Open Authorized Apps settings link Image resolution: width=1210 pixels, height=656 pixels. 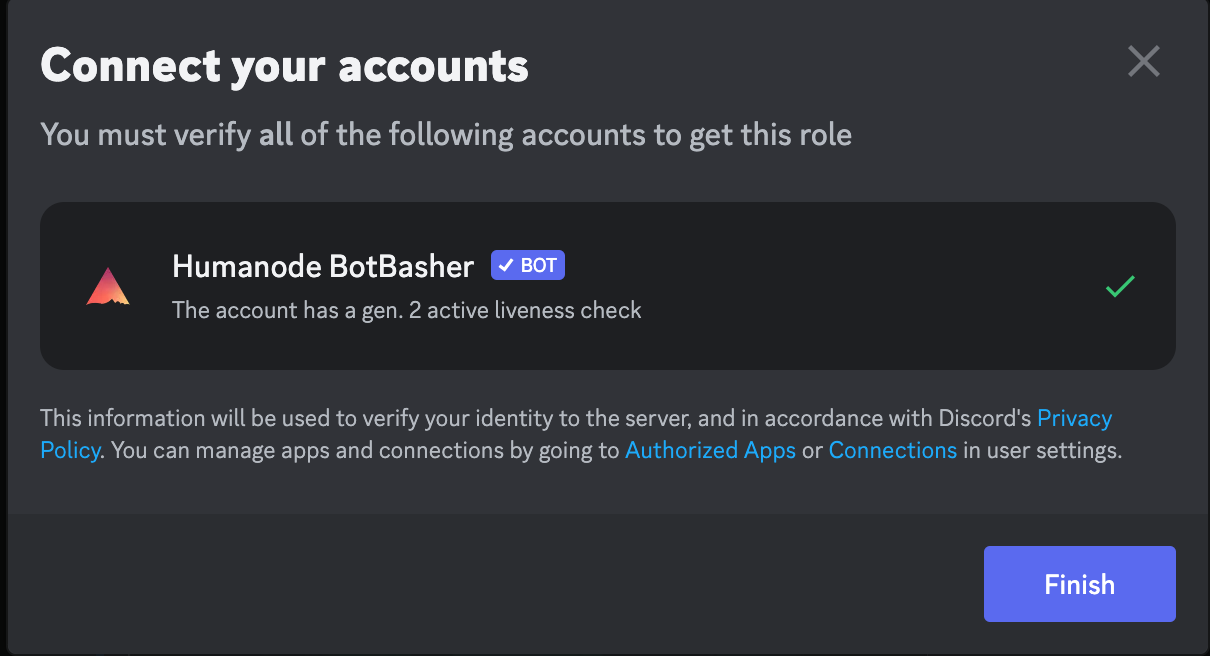[x=710, y=450]
